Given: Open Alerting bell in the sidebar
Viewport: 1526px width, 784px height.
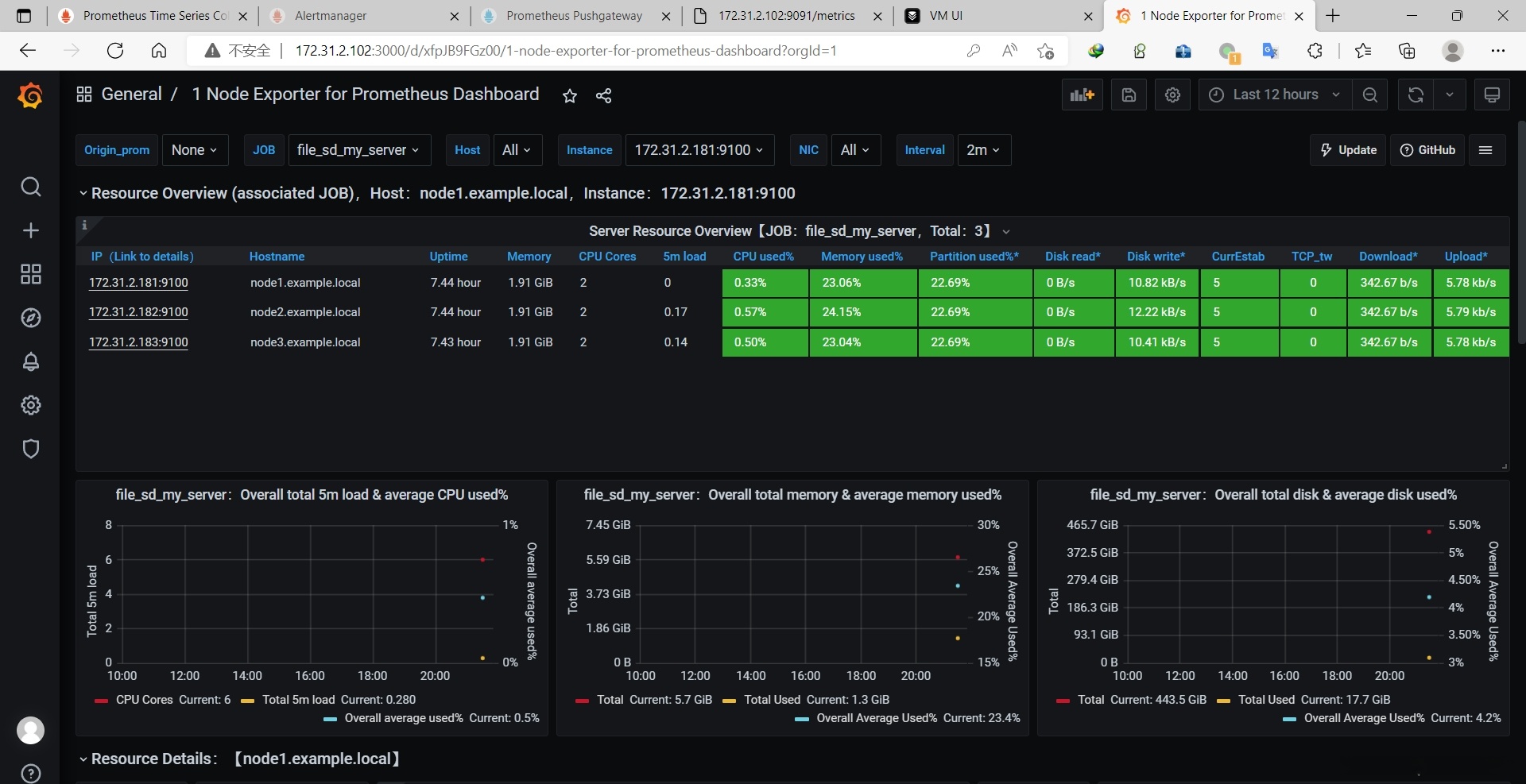Looking at the screenshot, I should [31, 362].
